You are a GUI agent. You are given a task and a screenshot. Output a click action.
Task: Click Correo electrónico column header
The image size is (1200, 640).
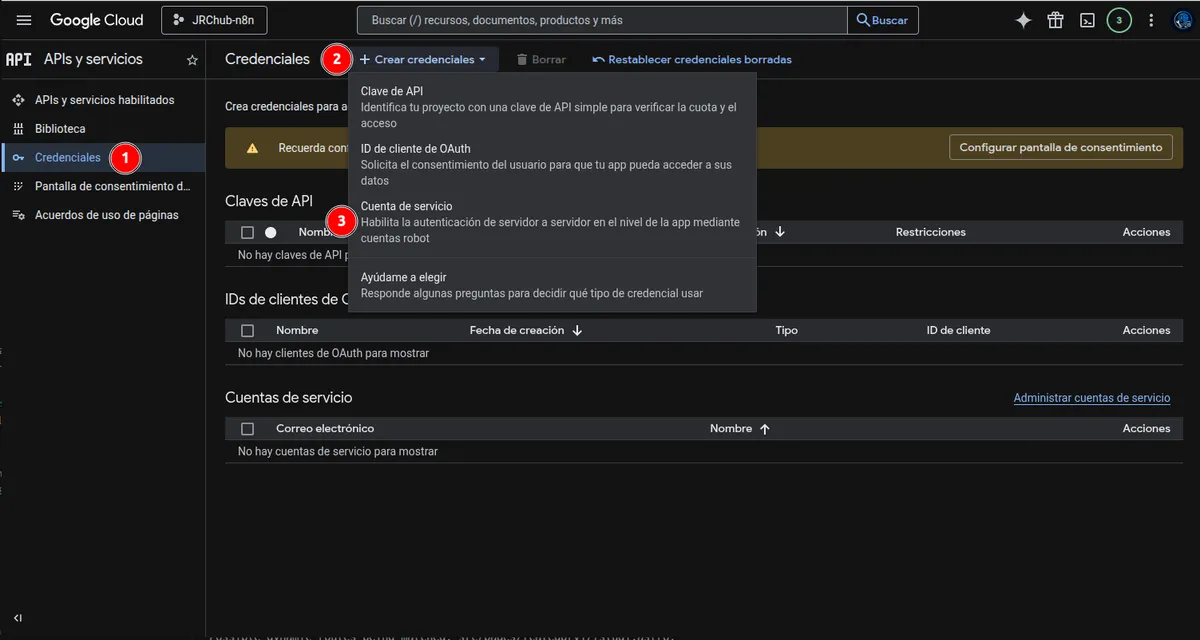click(x=325, y=428)
